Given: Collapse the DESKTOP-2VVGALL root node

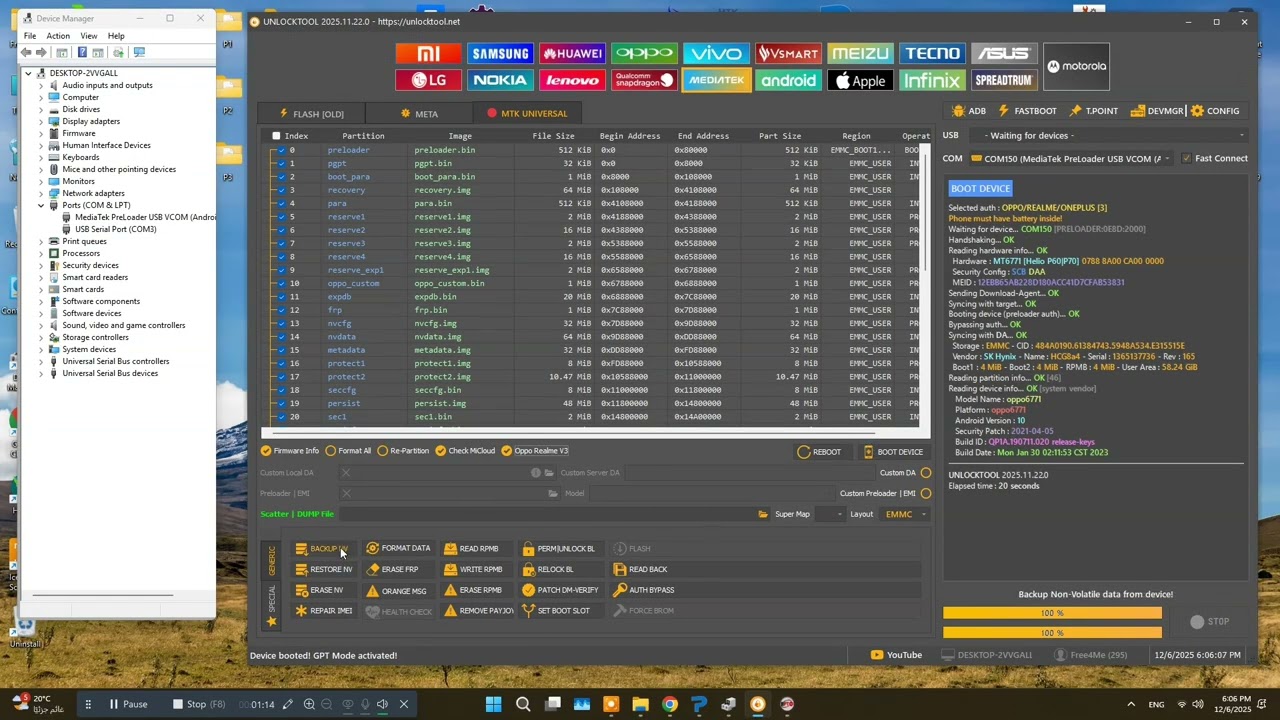Looking at the screenshot, I should 29,73.
